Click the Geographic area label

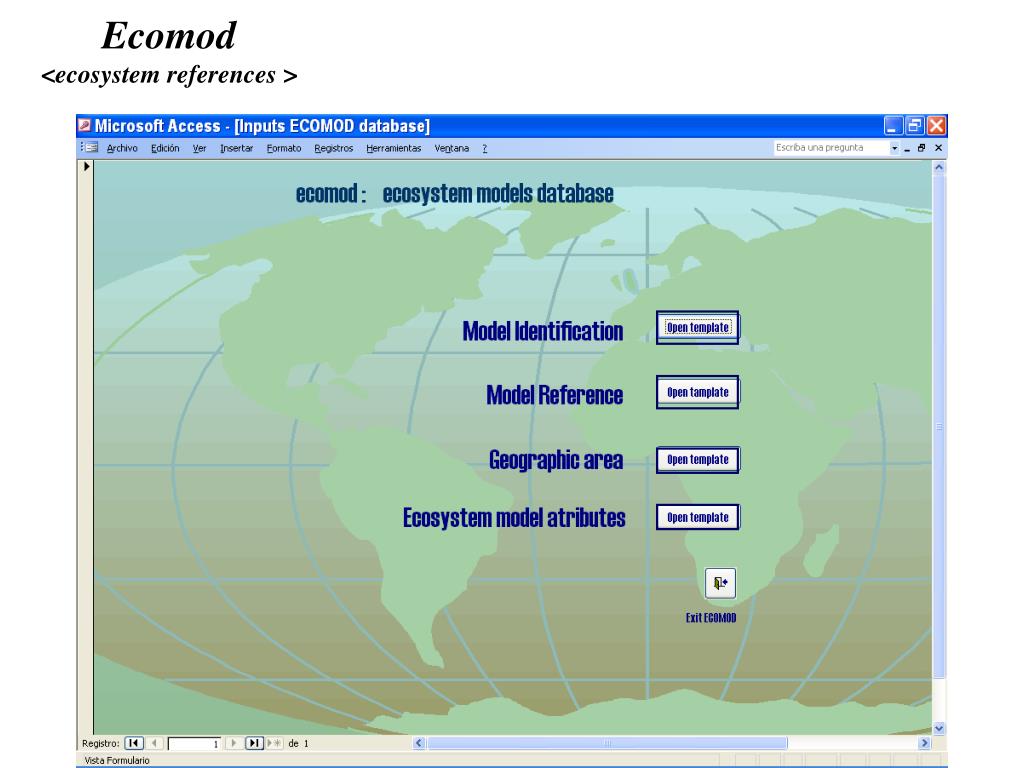tap(556, 460)
